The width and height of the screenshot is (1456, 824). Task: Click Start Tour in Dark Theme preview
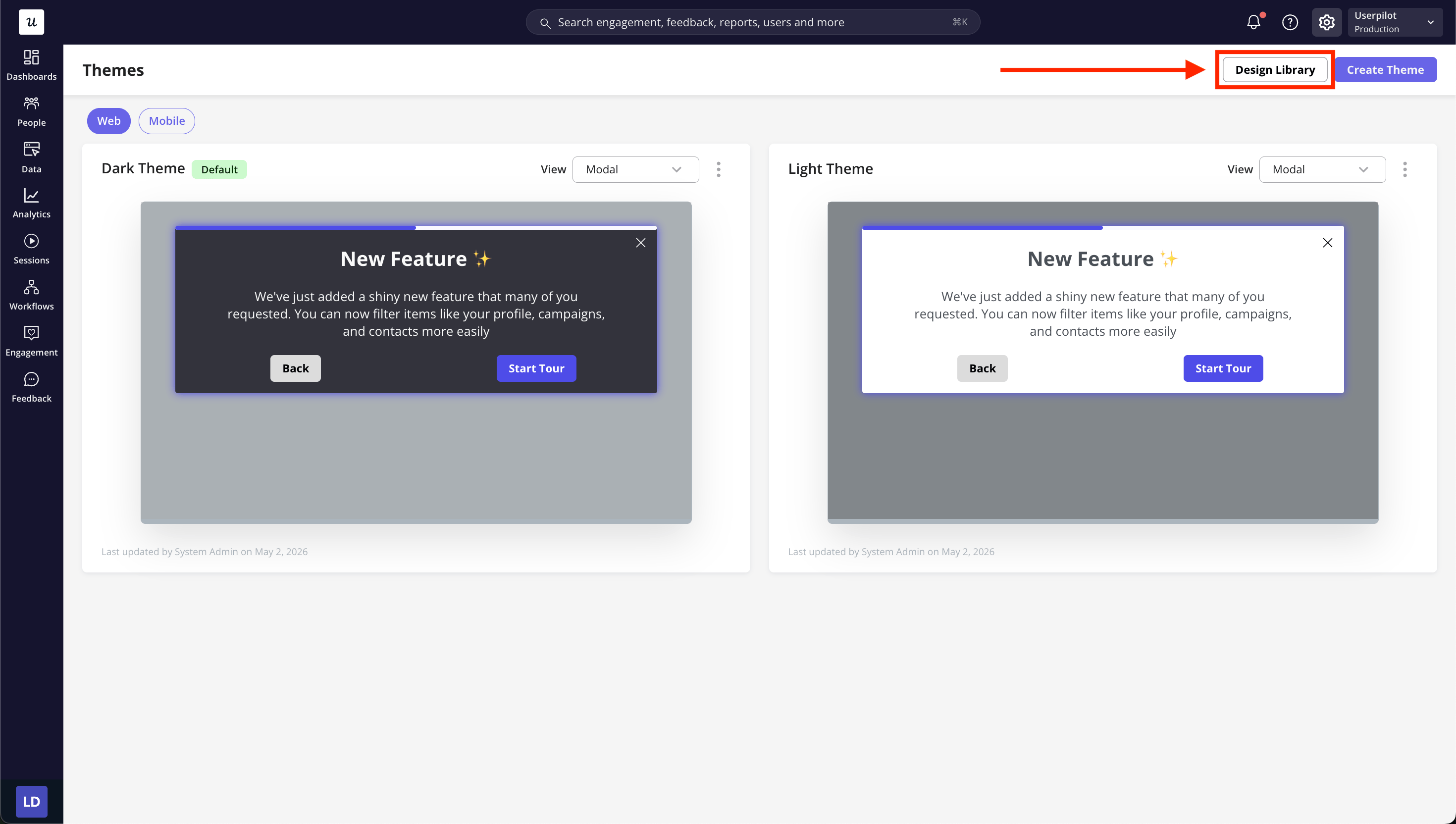[x=536, y=368]
